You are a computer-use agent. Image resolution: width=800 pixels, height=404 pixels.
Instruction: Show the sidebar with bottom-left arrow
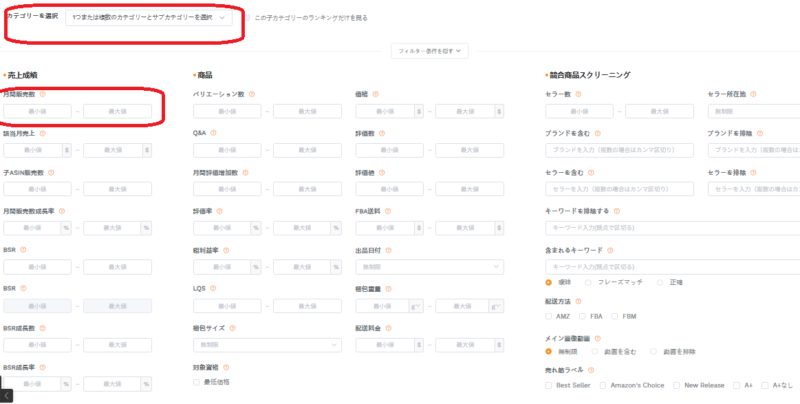(7, 395)
